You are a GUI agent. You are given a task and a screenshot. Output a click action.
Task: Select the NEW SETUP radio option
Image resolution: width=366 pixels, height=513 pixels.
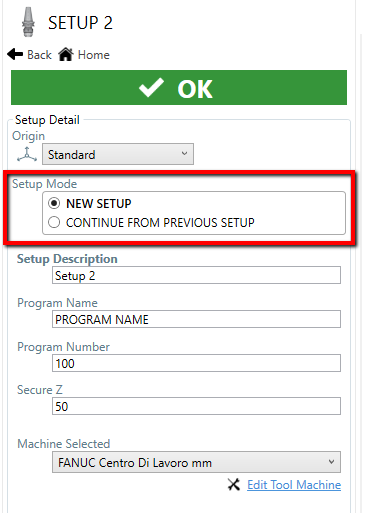pos(54,203)
